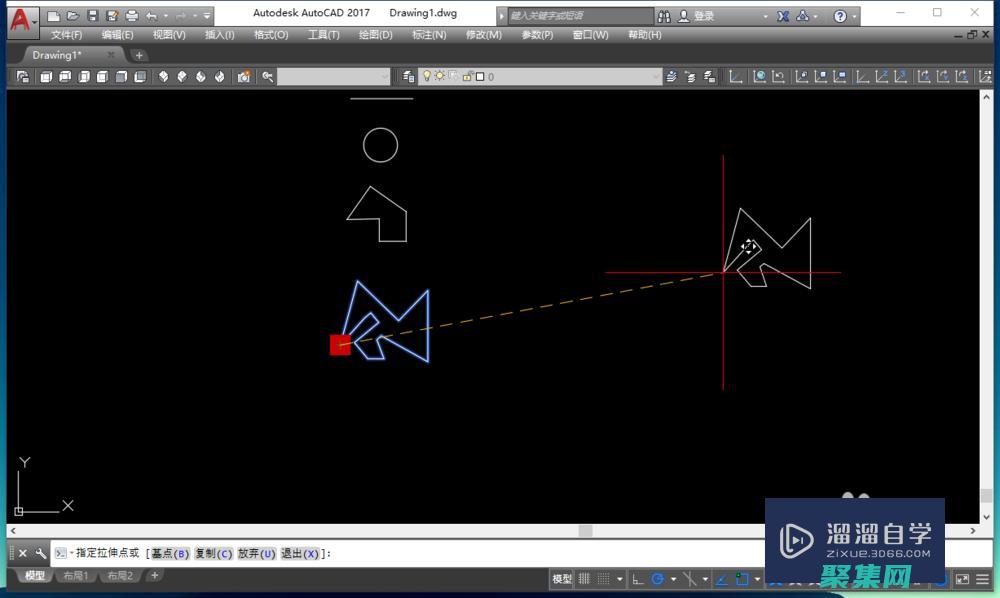This screenshot has width=1000, height=598.
Task: Click the layer lightbulb on/off icon
Action: pyautogui.click(x=426, y=76)
